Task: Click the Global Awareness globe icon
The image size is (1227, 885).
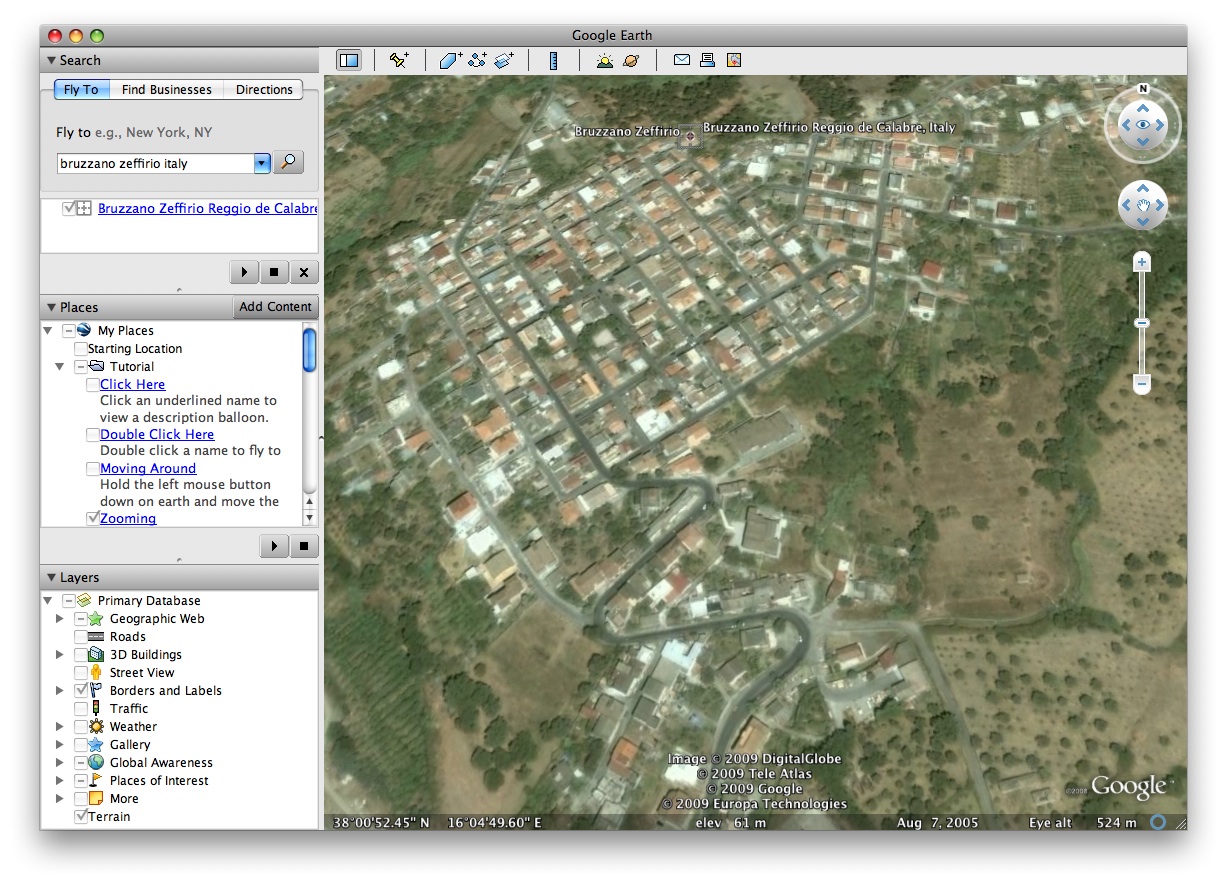Action: click(96, 763)
